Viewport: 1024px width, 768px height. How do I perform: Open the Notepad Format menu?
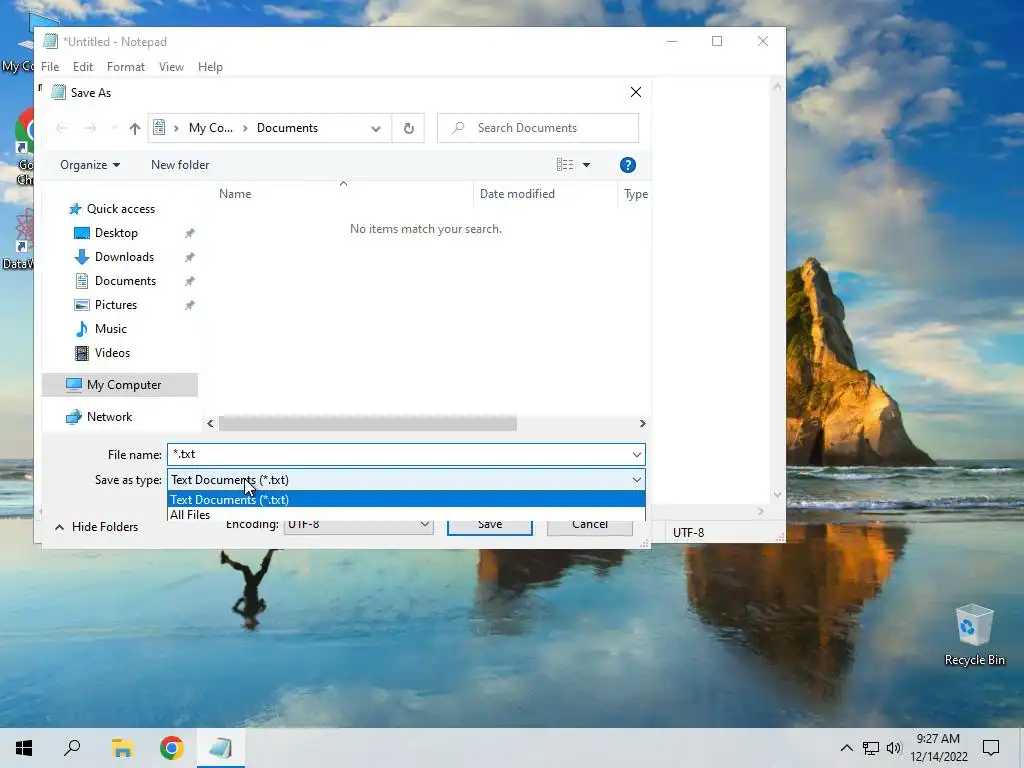point(126,67)
